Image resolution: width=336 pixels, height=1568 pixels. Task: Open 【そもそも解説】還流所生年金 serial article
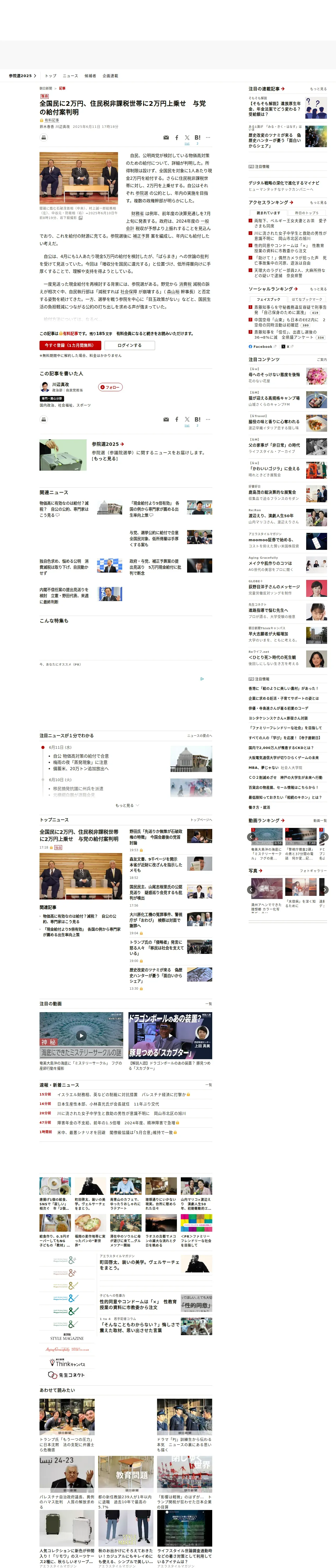click(x=275, y=109)
